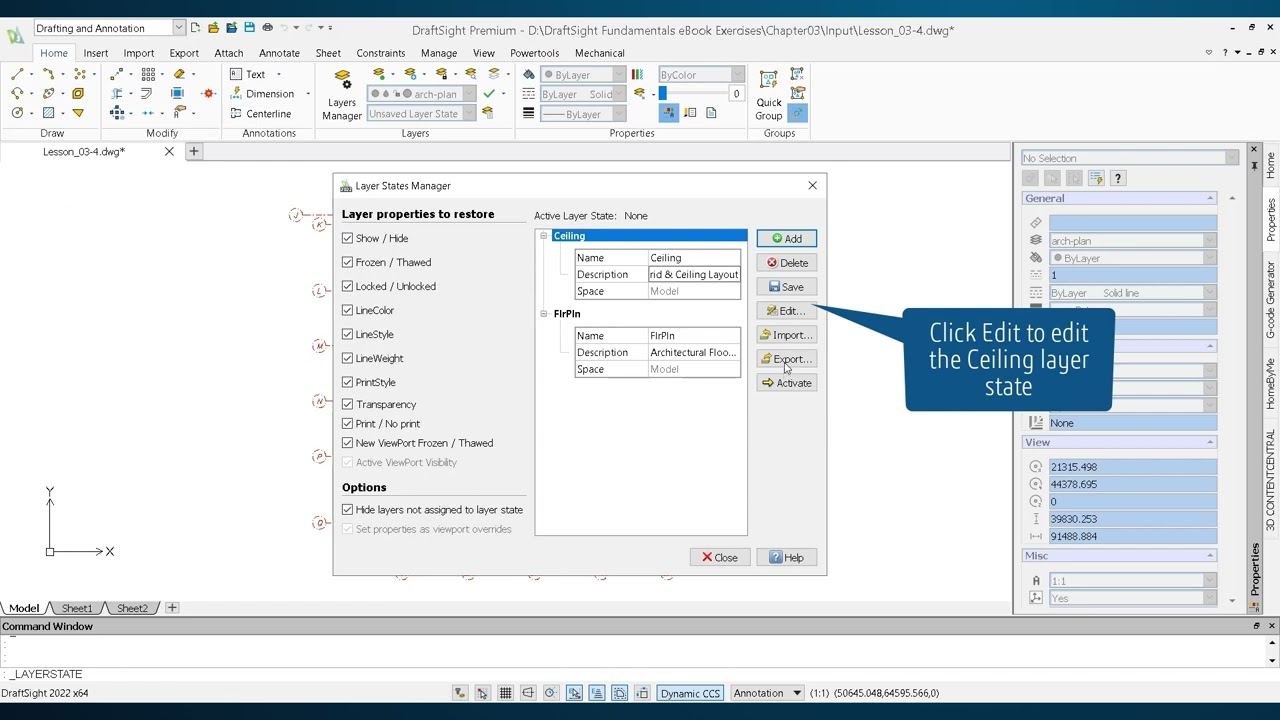The width and height of the screenshot is (1280, 720).
Task: Click the Pattern array tool in Modify
Action: [x=148, y=74]
